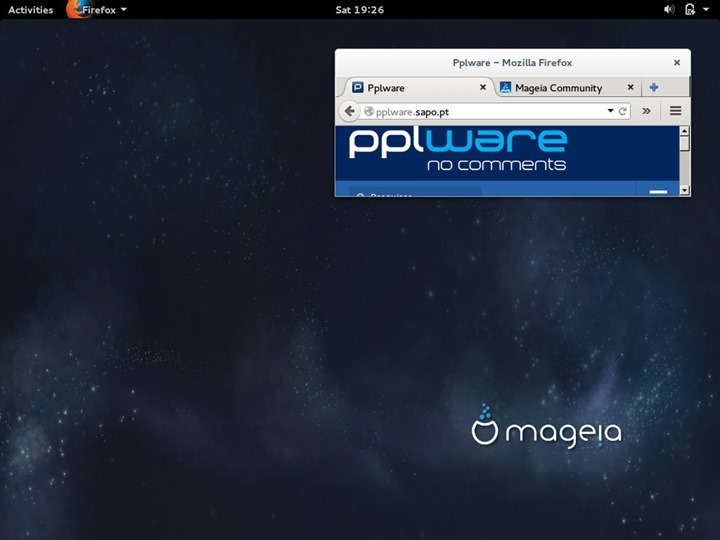The width and height of the screenshot is (720, 540).
Task: Click the page scrollbar up arrow
Action: point(684,131)
